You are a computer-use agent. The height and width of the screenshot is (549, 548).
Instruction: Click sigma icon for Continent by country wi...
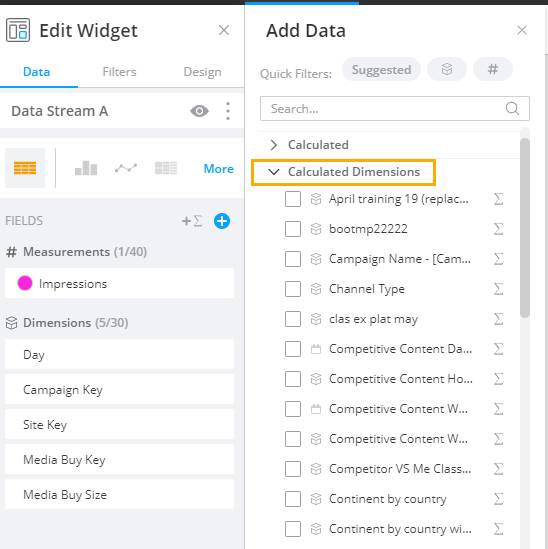(x=498, y=529)
